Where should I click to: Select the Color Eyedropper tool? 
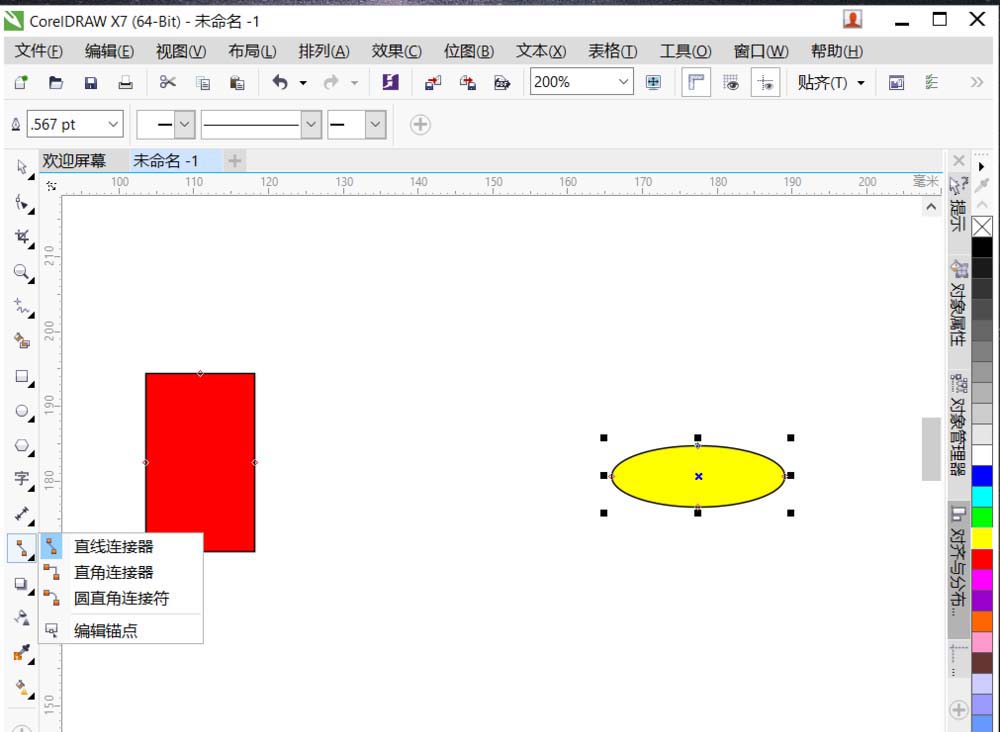tap(22, 653)
